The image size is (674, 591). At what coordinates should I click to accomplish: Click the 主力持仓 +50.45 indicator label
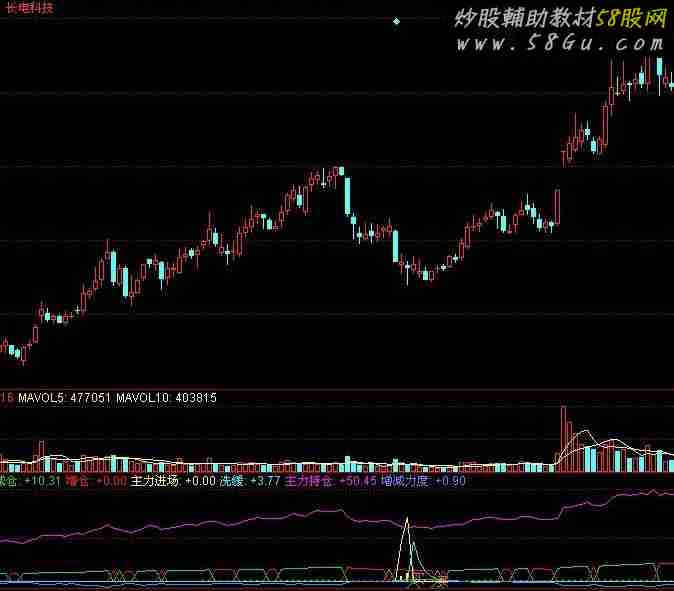pos(331,481)
